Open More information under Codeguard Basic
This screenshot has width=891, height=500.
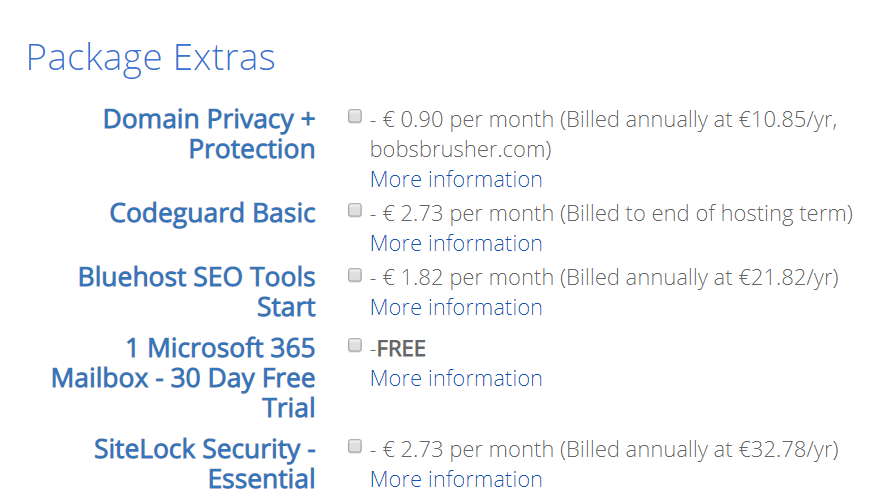456,244
